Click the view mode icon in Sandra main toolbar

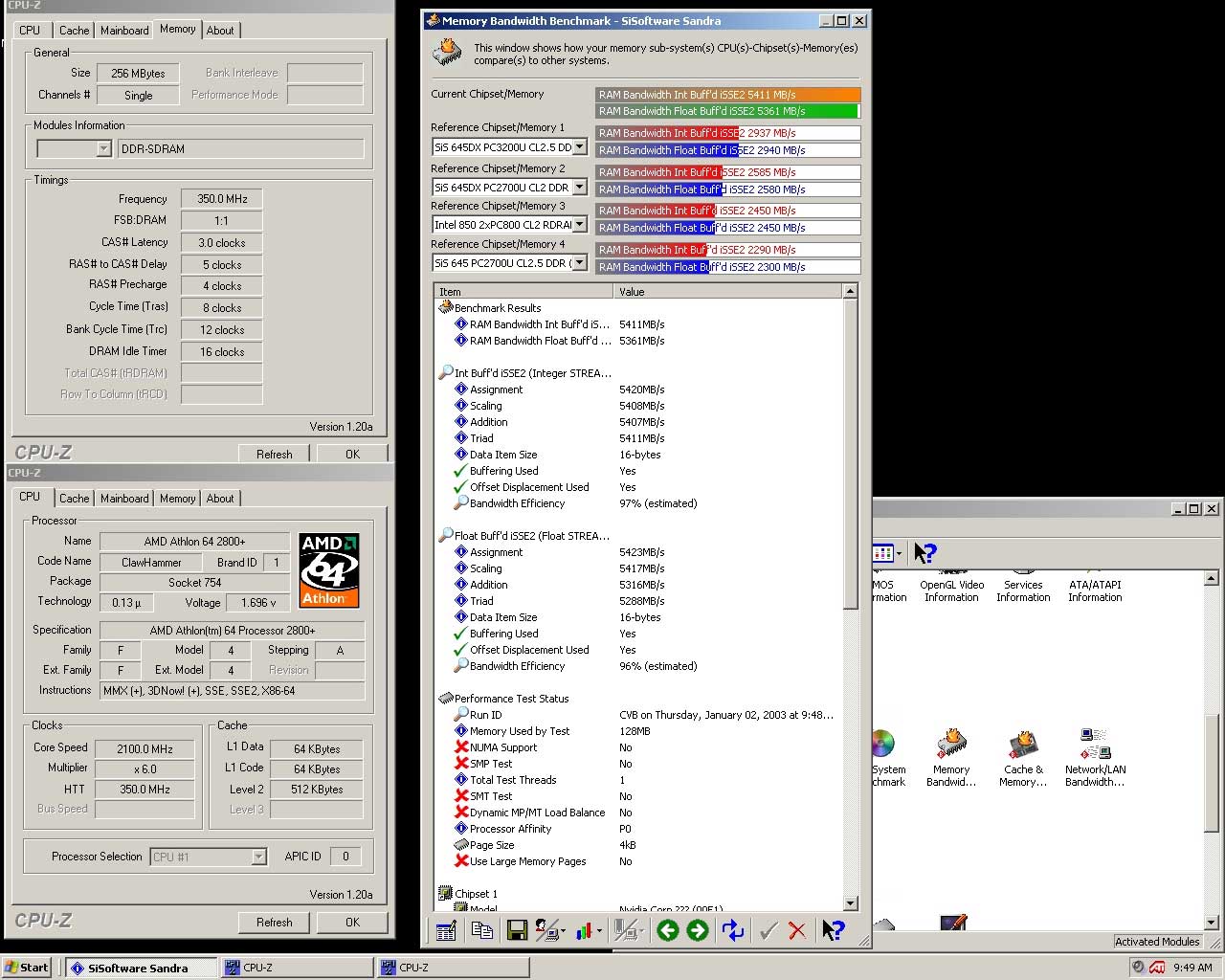click(882, 552)
